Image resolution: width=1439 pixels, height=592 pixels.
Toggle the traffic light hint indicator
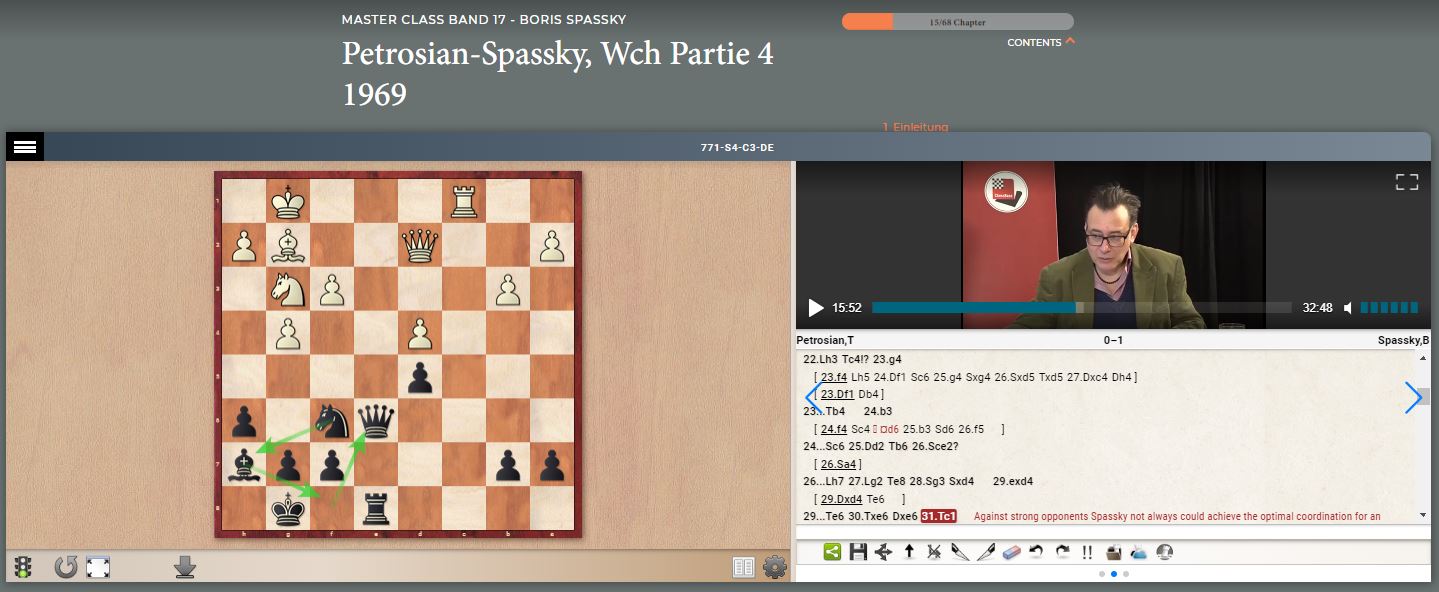click(22, 568)
